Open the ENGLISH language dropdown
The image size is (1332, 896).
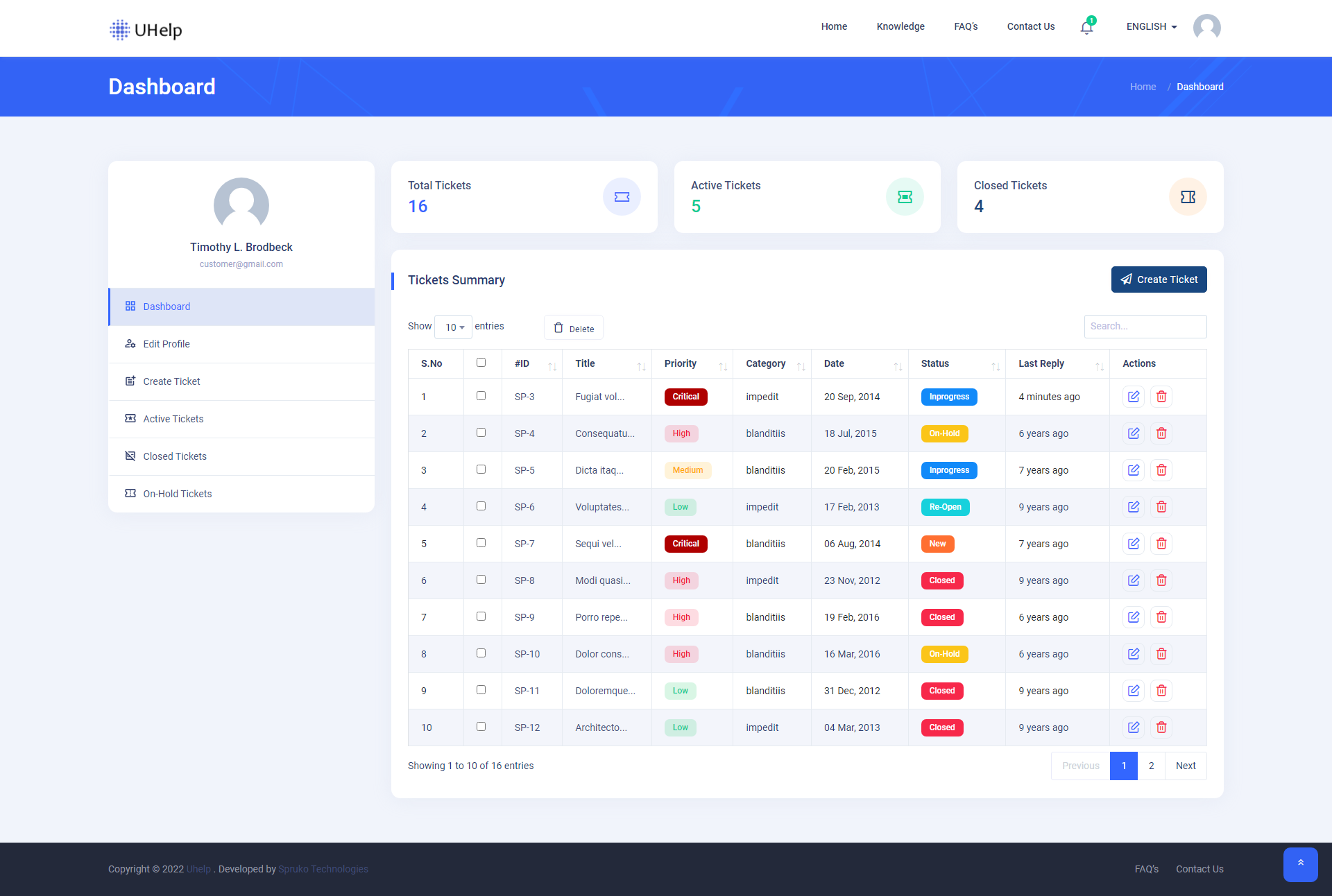pos(1150,26)
